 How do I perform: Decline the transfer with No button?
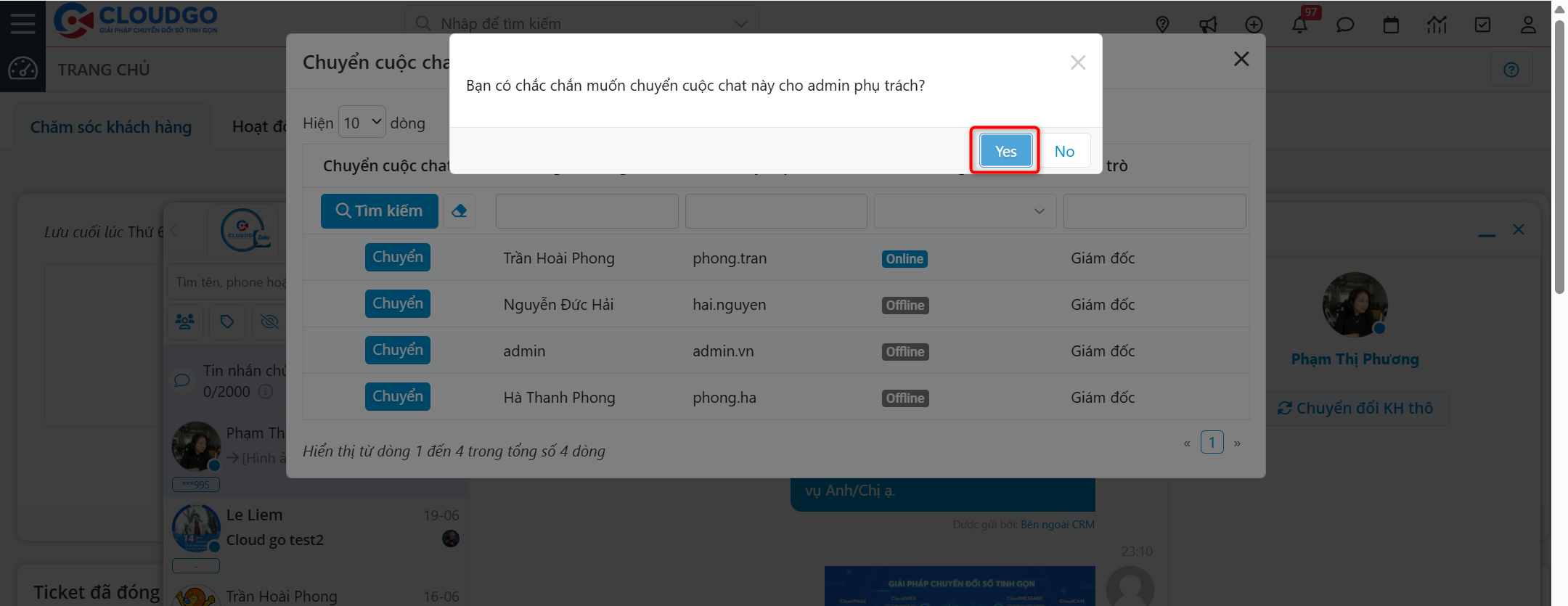click(x=1064, y=151)
